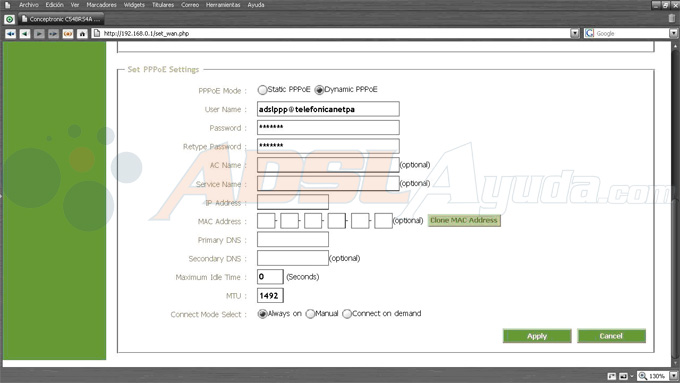The image size is (680, 383).
Task: Switch to the Conceptronic C54BRS4A tab
Action: pos(61,19)
